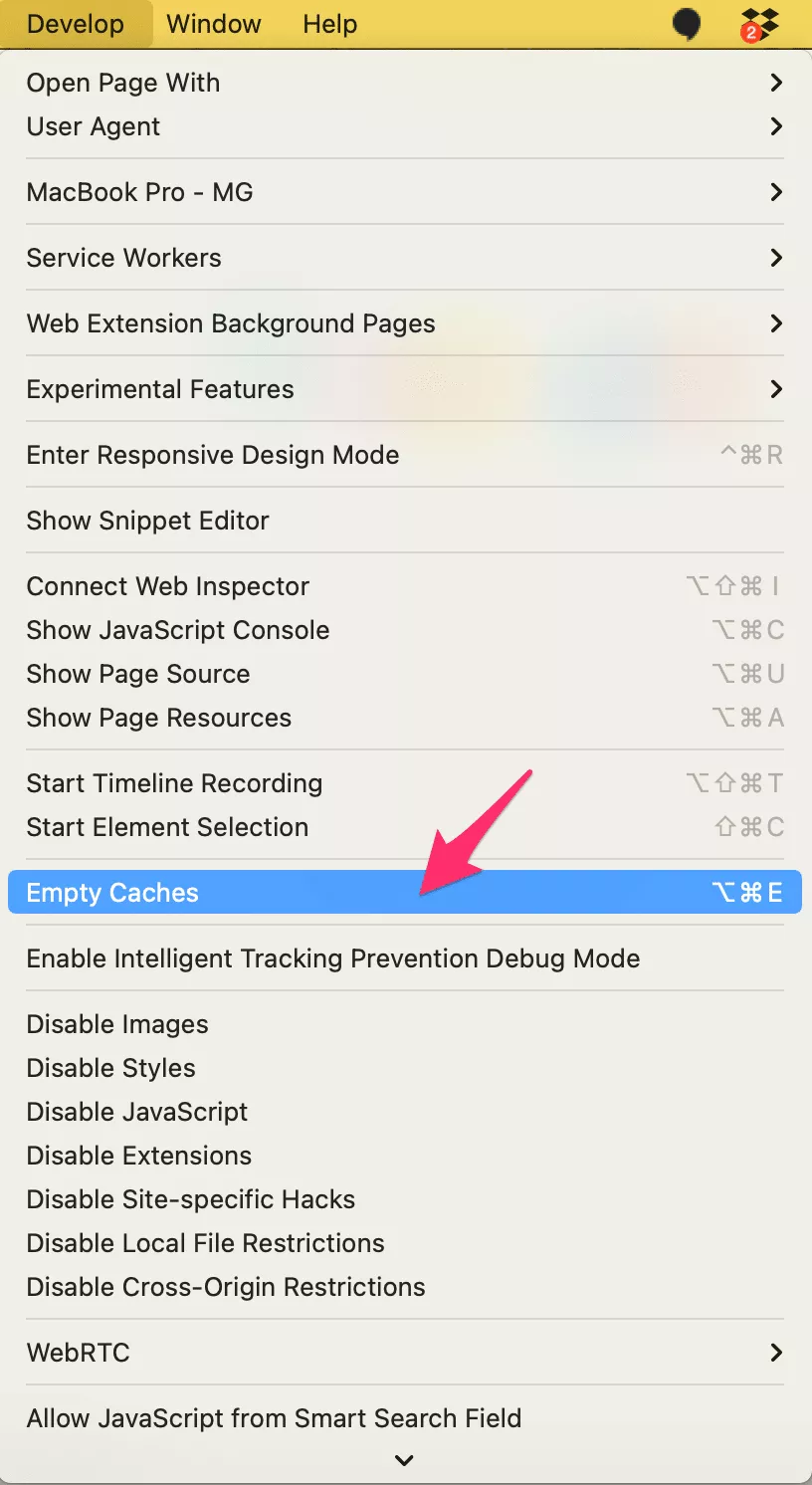
Task: Open the Help menu
Action: (x=329, y=24)
